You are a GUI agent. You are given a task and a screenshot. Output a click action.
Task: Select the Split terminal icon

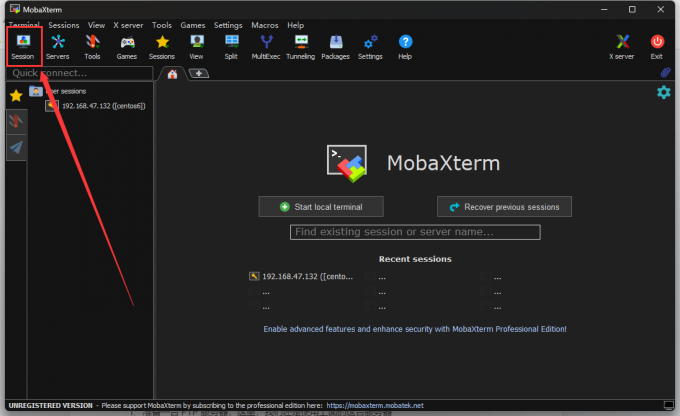(x=231, y=47)
